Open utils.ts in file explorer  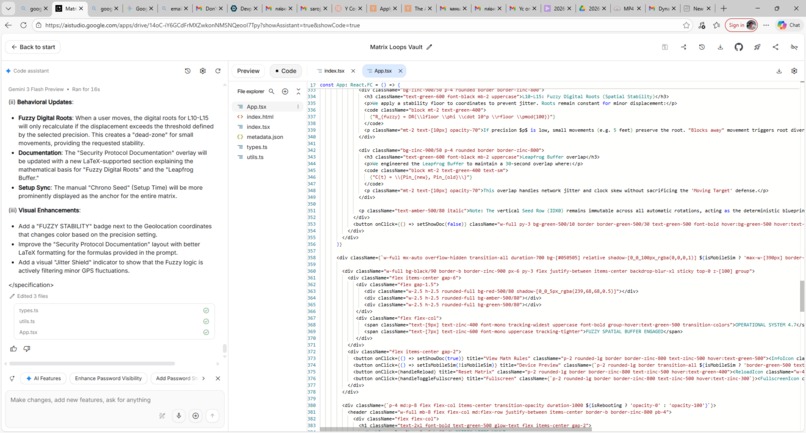[255, 157]
